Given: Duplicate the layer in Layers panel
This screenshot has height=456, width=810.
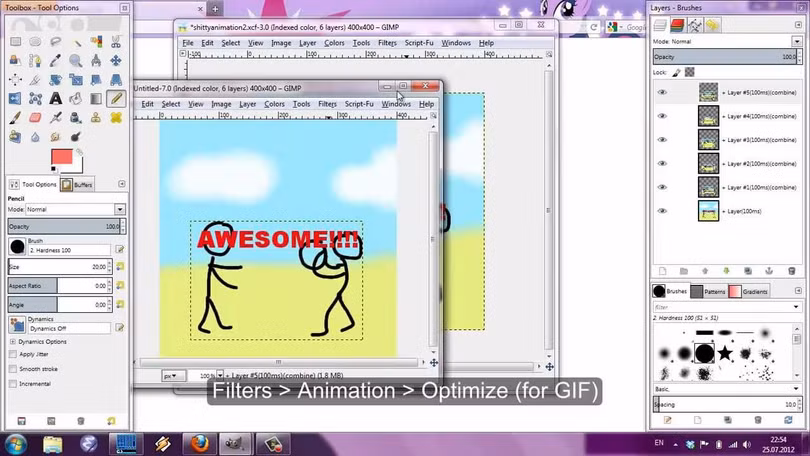Looking at the screenshot, I should (x=747, y=271).
